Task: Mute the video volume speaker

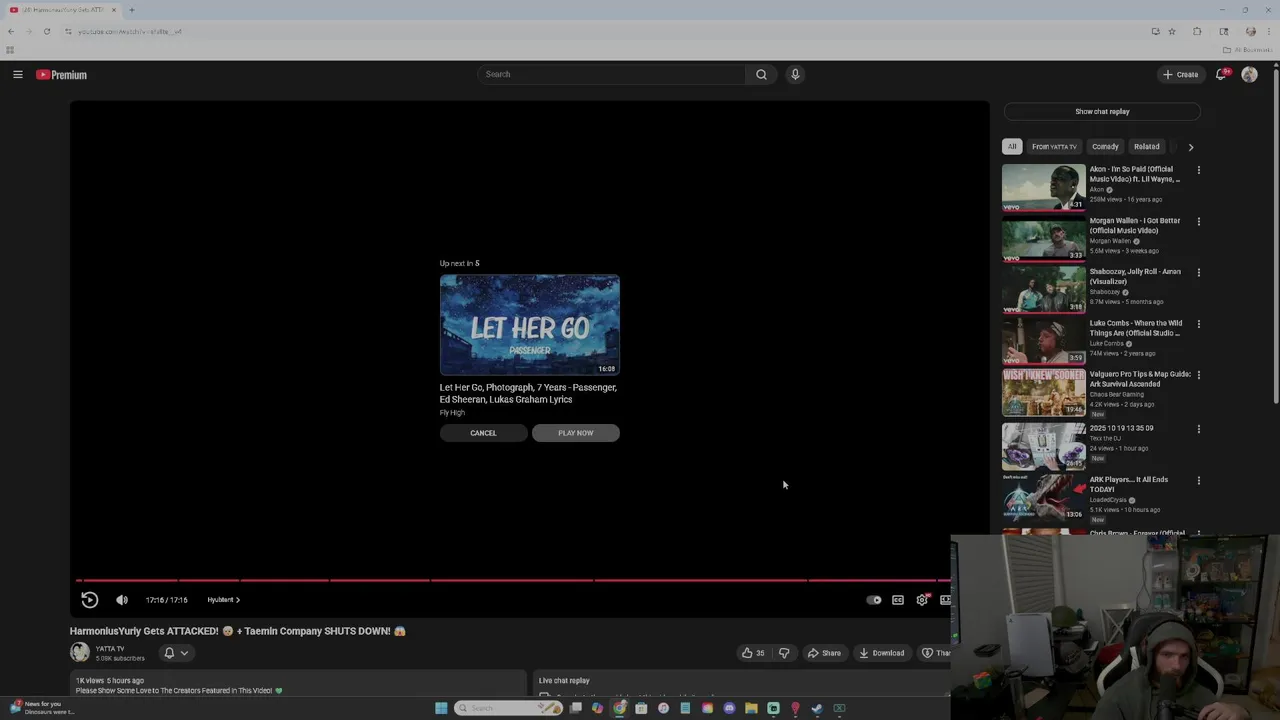Action: tap(122, 600)
